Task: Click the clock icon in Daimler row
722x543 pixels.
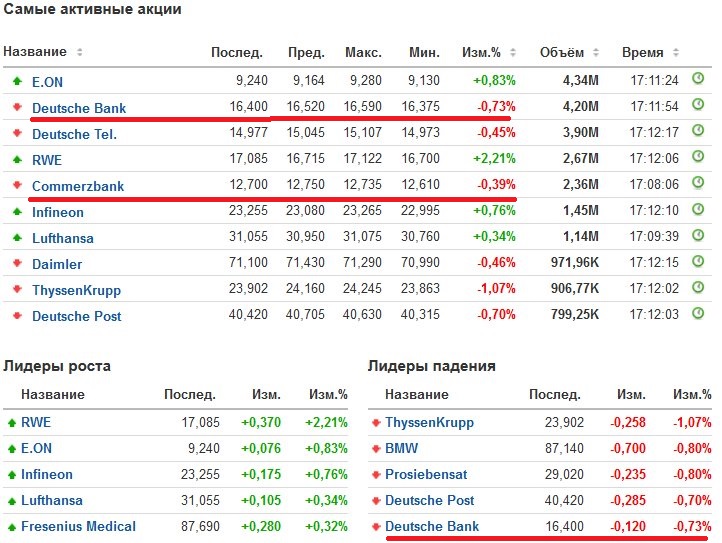Action: 698,261
